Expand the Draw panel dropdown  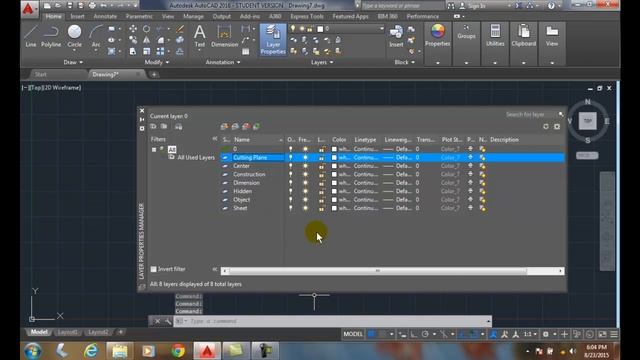tap(73, 62)
